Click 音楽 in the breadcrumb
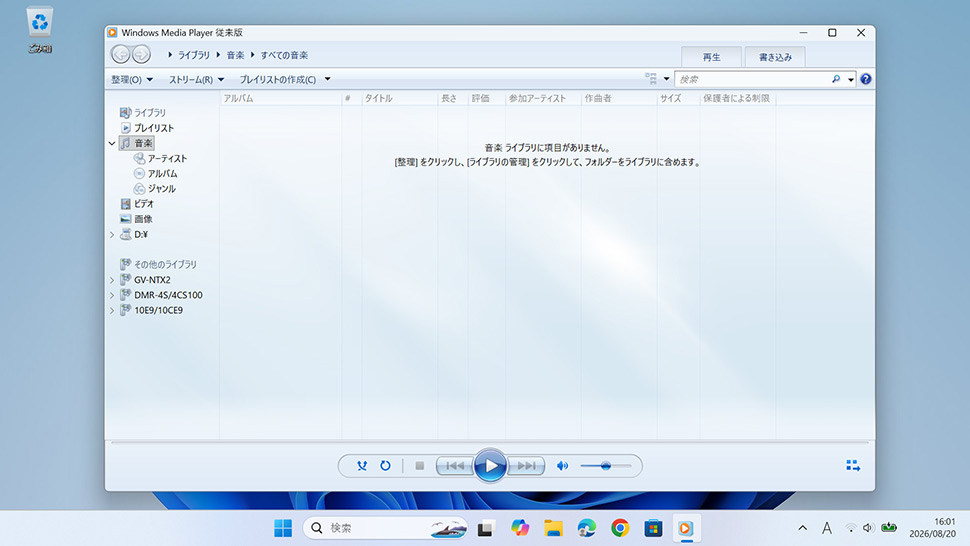The width and height of the screenshot is (970, 546). 235,55
